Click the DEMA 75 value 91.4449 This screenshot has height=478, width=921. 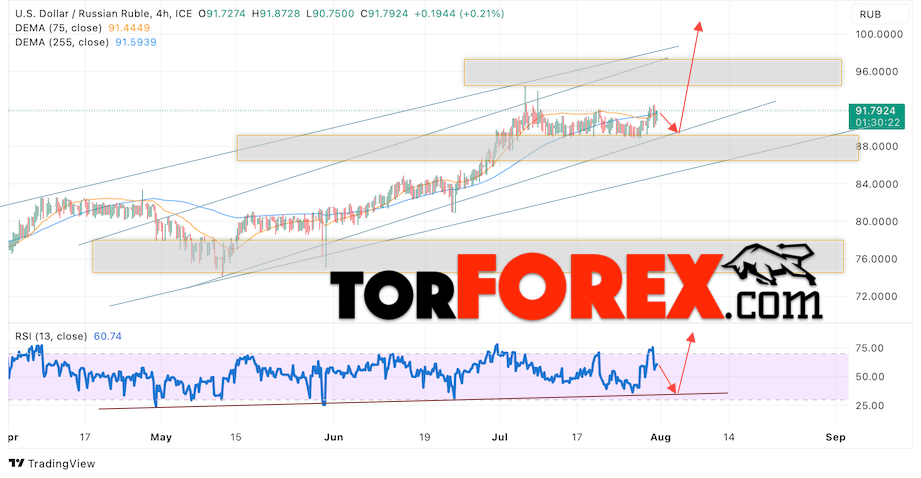click(x=129, y=28)
